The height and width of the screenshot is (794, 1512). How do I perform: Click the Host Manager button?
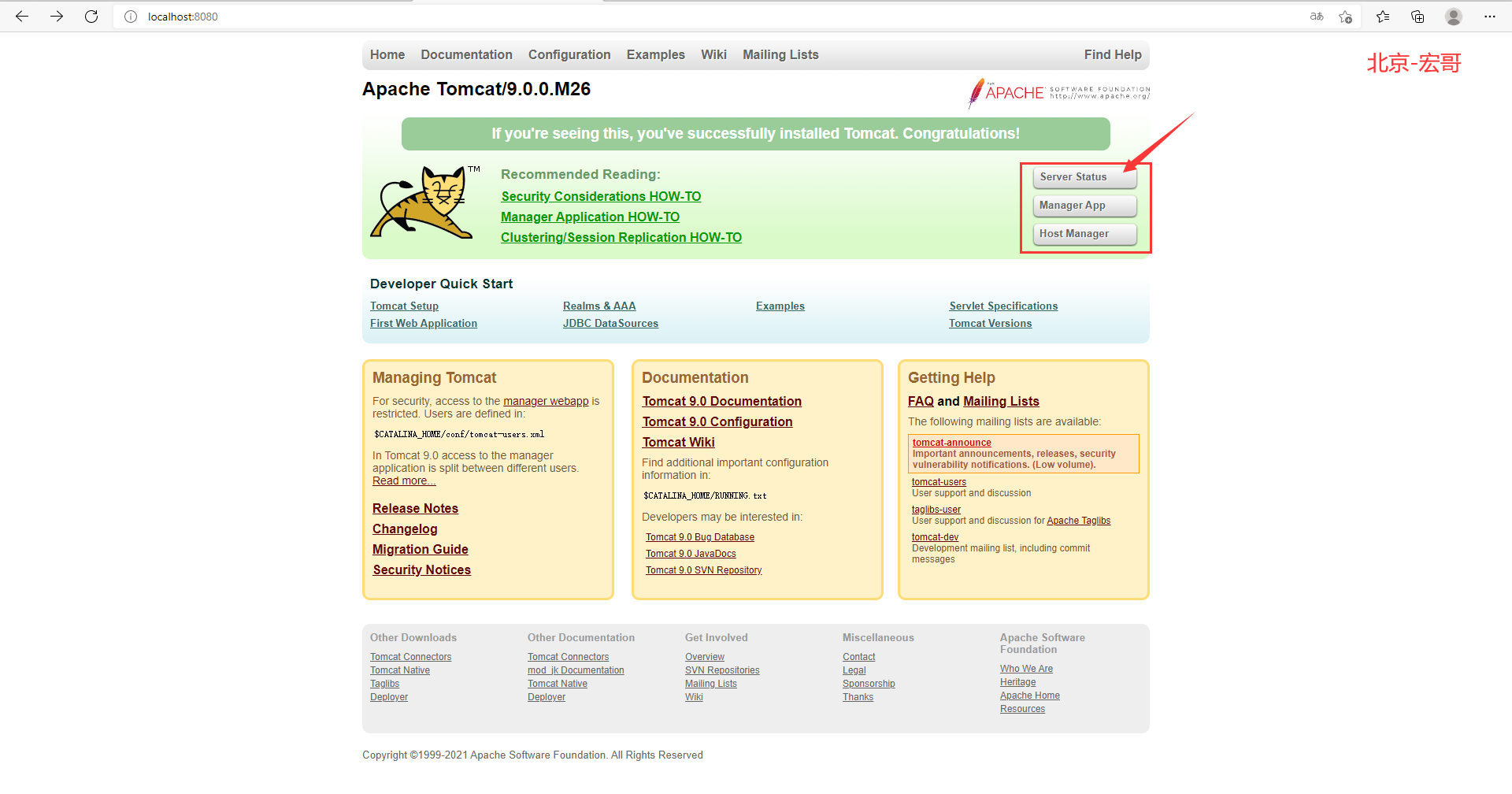(1084, 234)
